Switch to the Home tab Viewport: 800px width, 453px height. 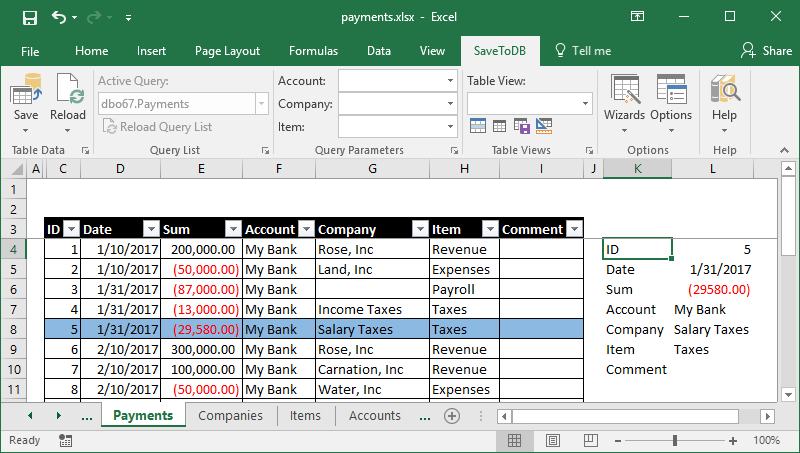(91, 51)
